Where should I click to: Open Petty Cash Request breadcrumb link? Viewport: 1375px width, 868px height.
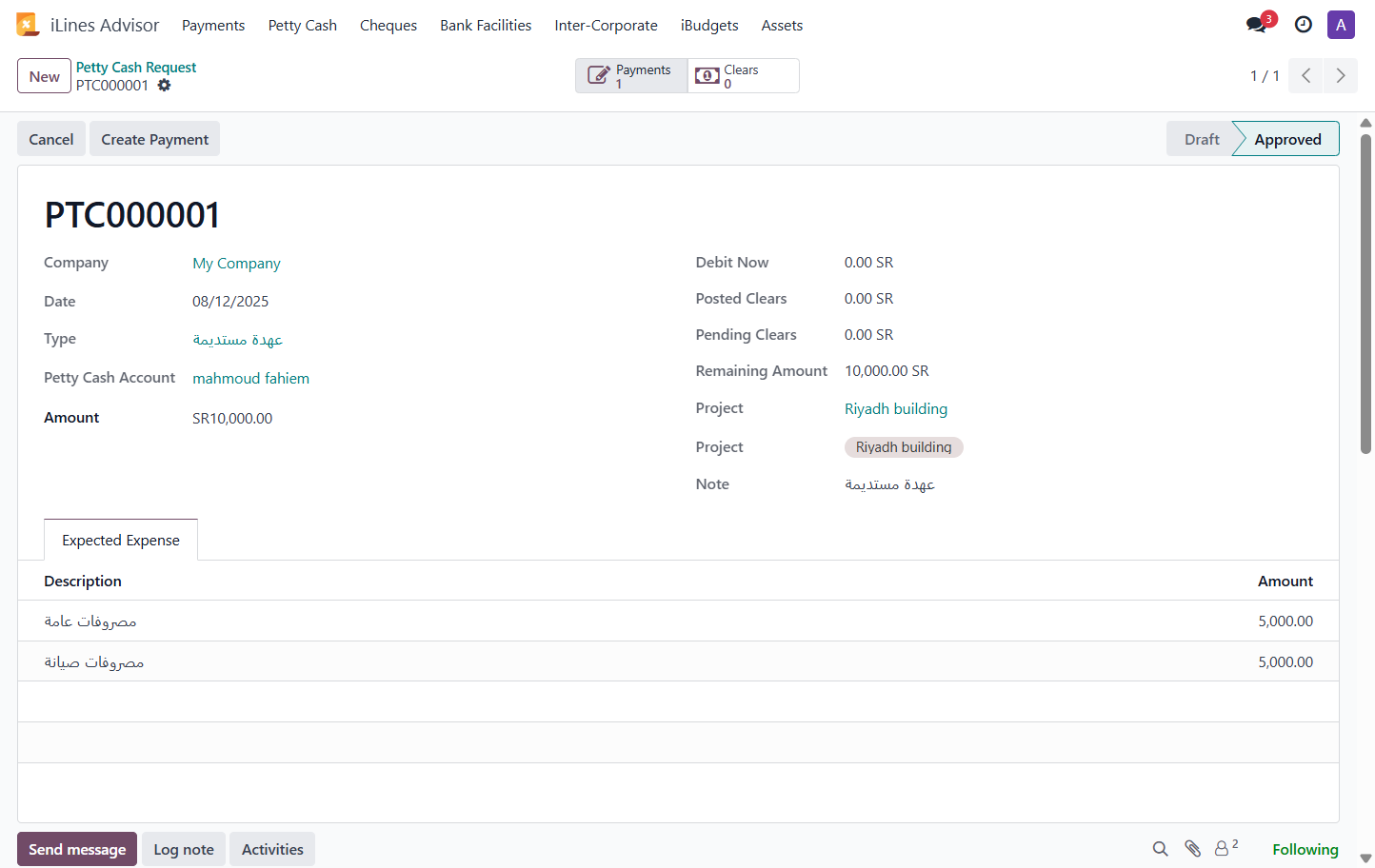coord(136,68)
